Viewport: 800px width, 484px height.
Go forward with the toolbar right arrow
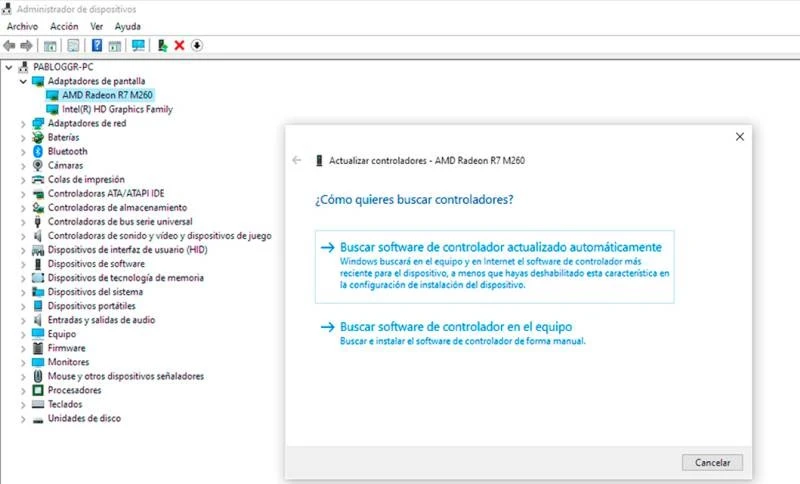pyautogui.click(x=26, y=46)
